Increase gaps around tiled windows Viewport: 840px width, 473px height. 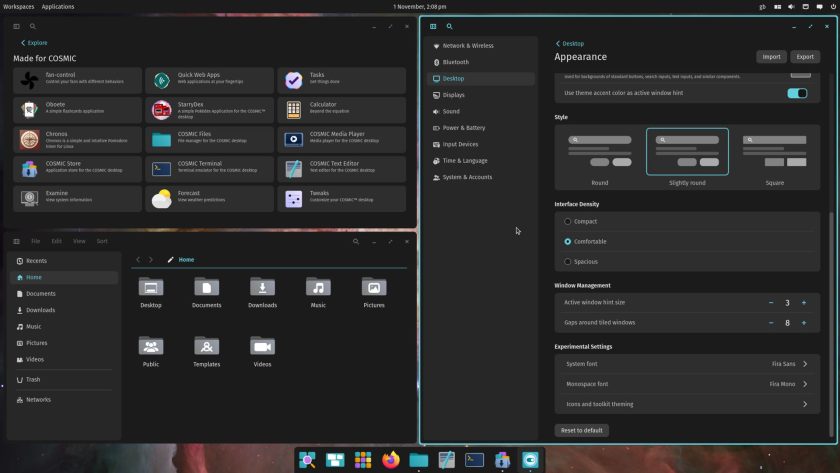[x=804, y=323]
